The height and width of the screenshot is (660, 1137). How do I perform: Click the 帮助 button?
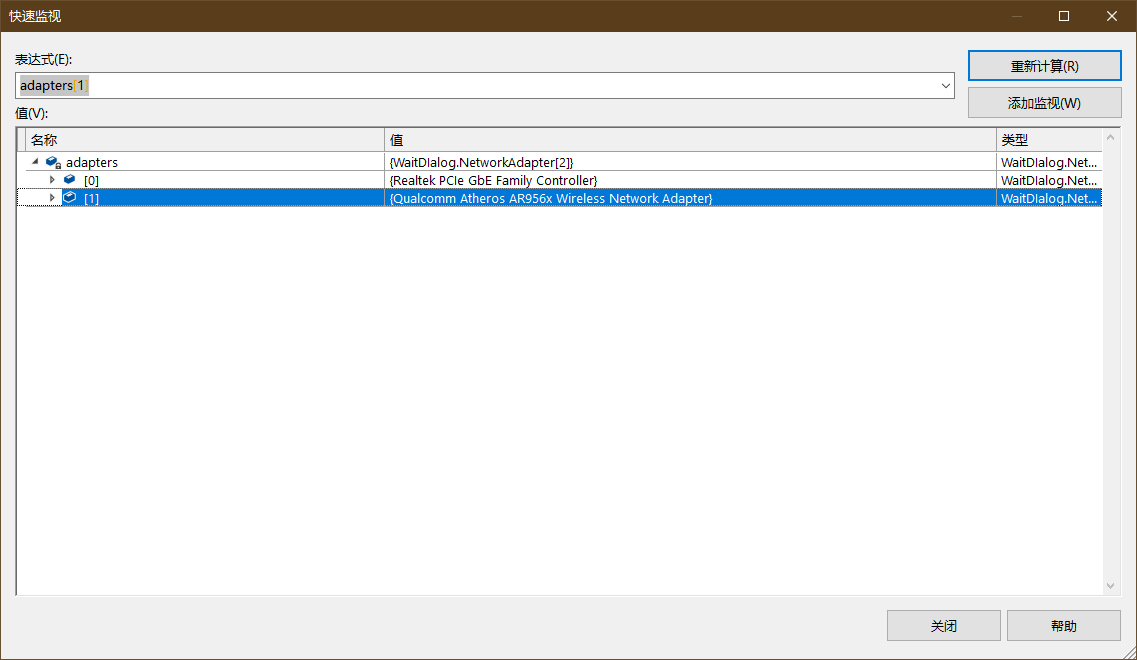pos(1064,625)
